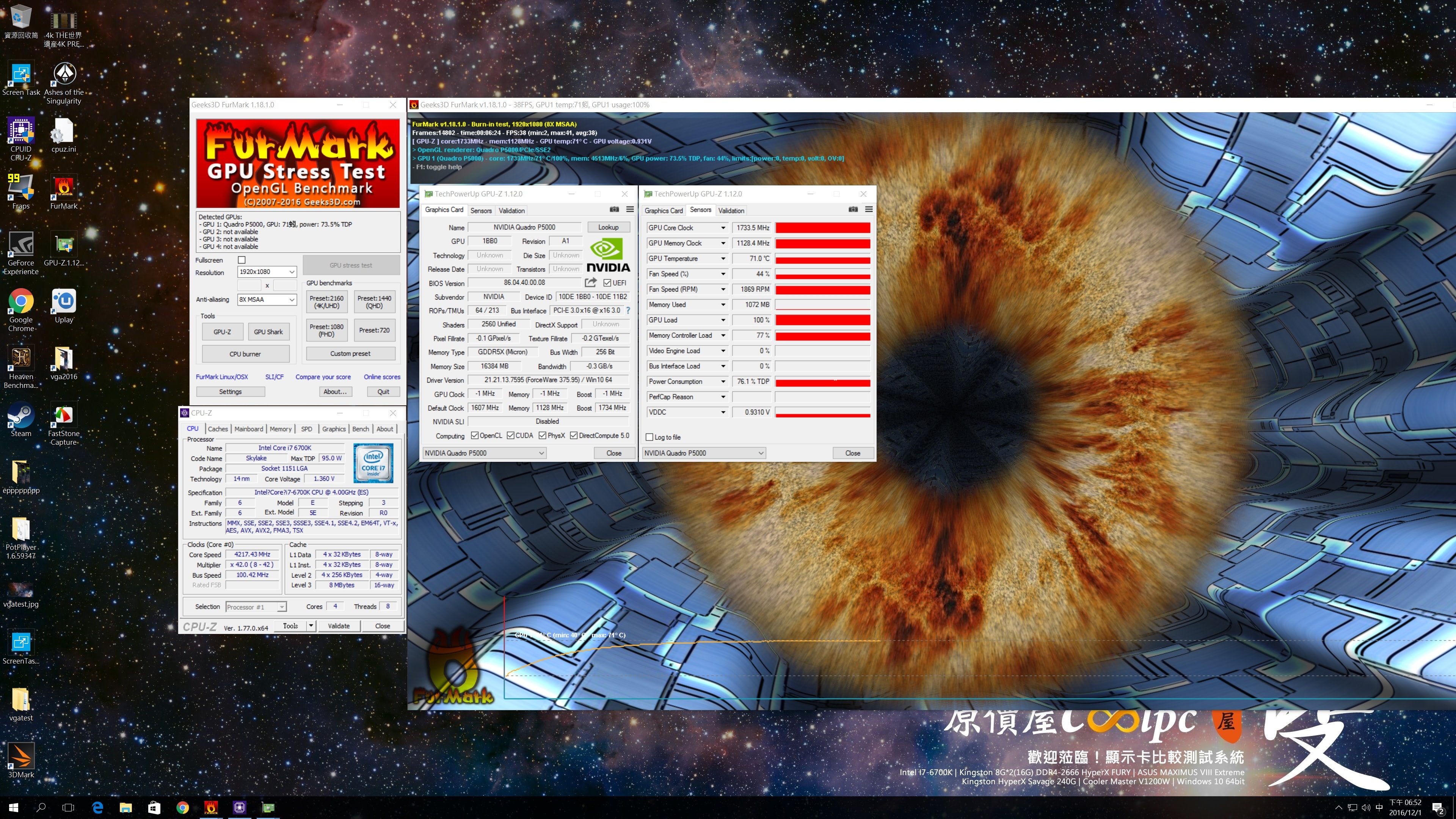
Task: Open the Recycle Bin desktop icon
Action: click(x=21, y=22)
